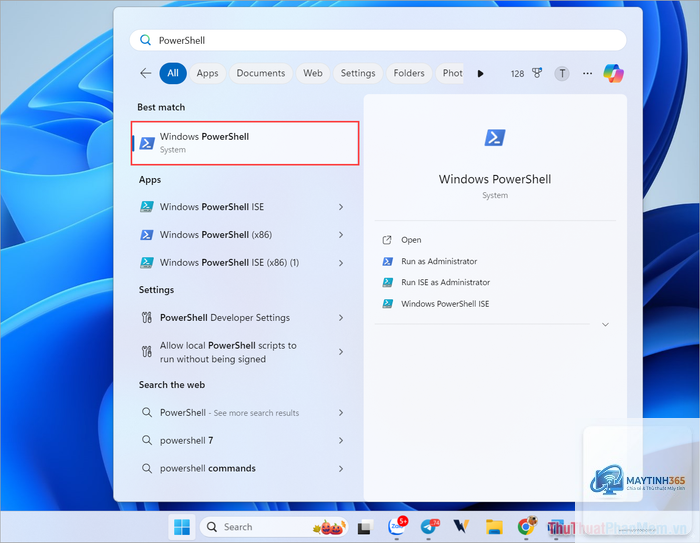This screenshot has height=543, width=700.
Task: Click the Allow local scripts tools icon
Action: tap(146, 352)
